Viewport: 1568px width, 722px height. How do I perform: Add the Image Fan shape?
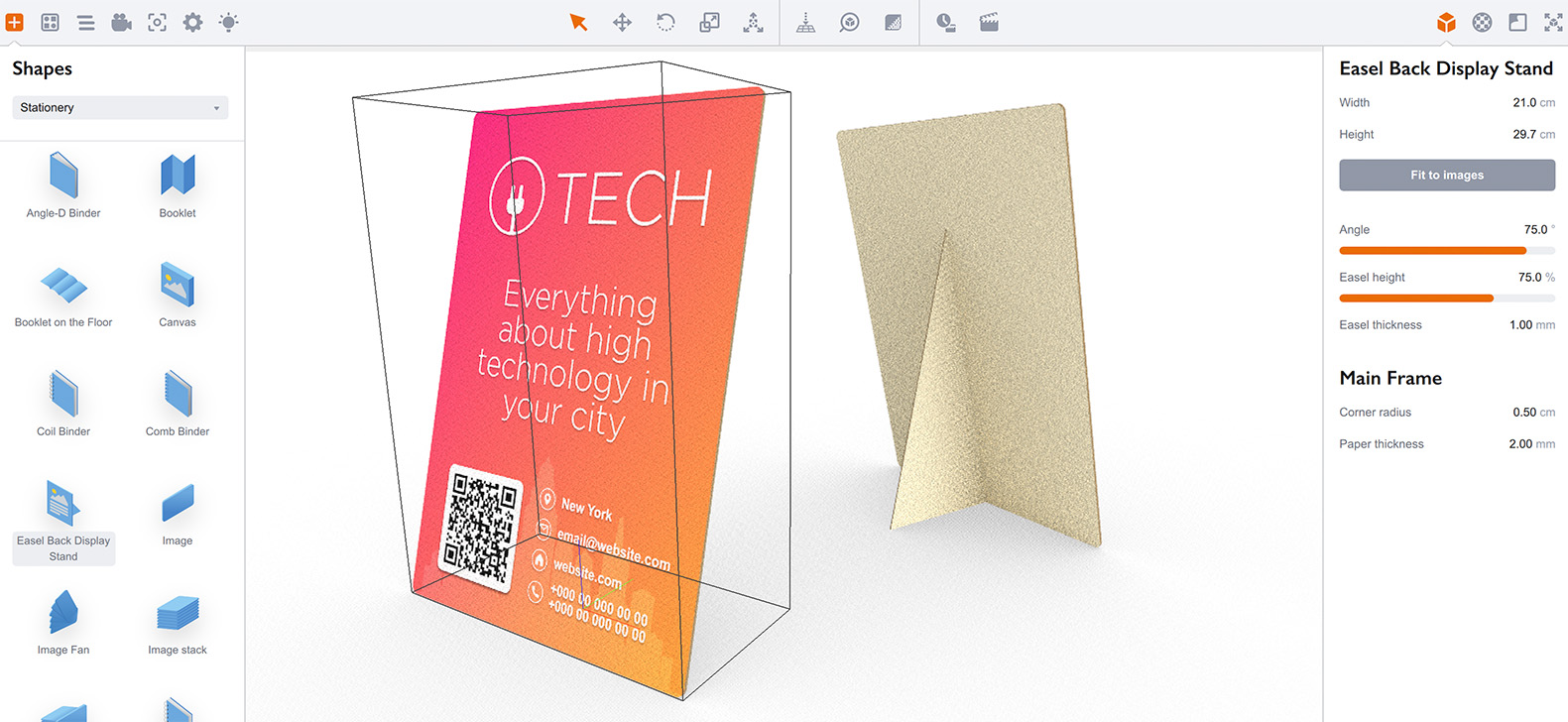[x=63, y=622]
